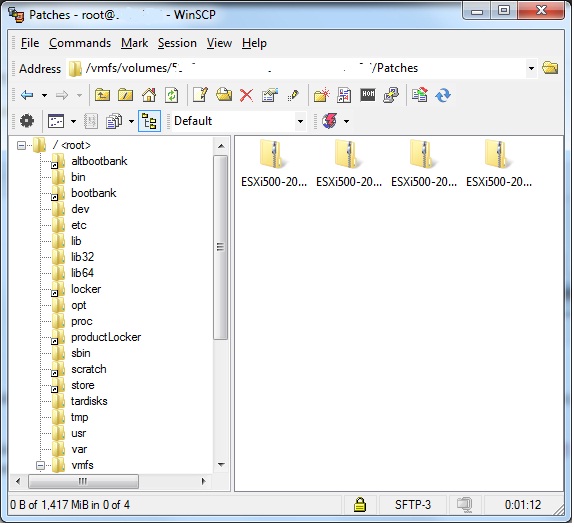The width and height of the screenshot is (574, 527).
Task: Open the copy files dropdown arrow
Action: (131, 121)
